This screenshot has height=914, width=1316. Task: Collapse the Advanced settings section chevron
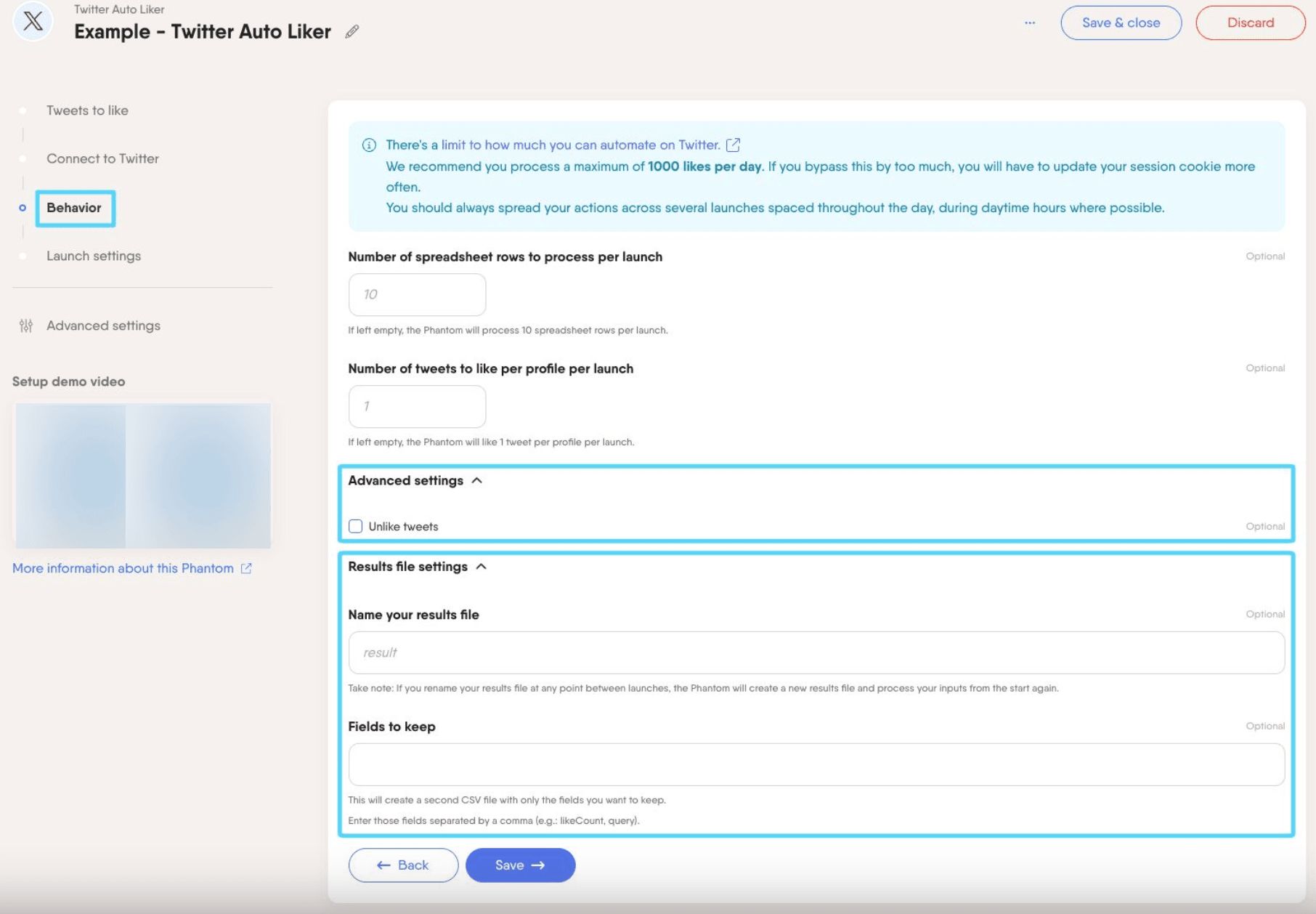477,480
